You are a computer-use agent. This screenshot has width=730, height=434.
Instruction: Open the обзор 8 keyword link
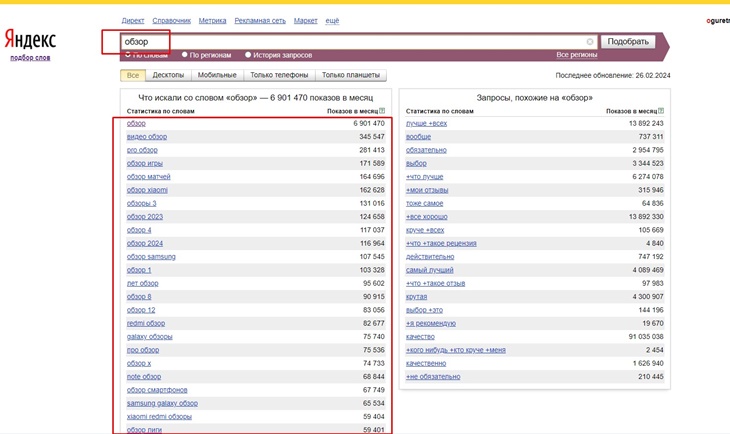click(139, 297)
